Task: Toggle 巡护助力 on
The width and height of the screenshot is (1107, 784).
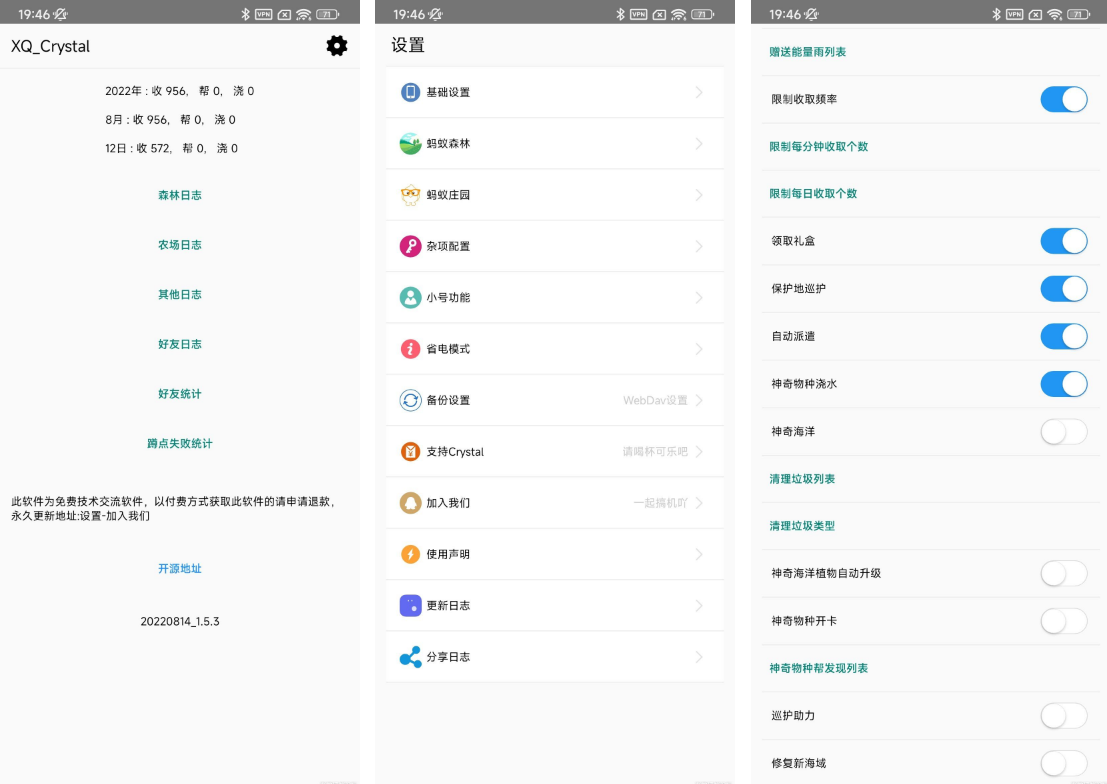Action: tap(1063, 715)
